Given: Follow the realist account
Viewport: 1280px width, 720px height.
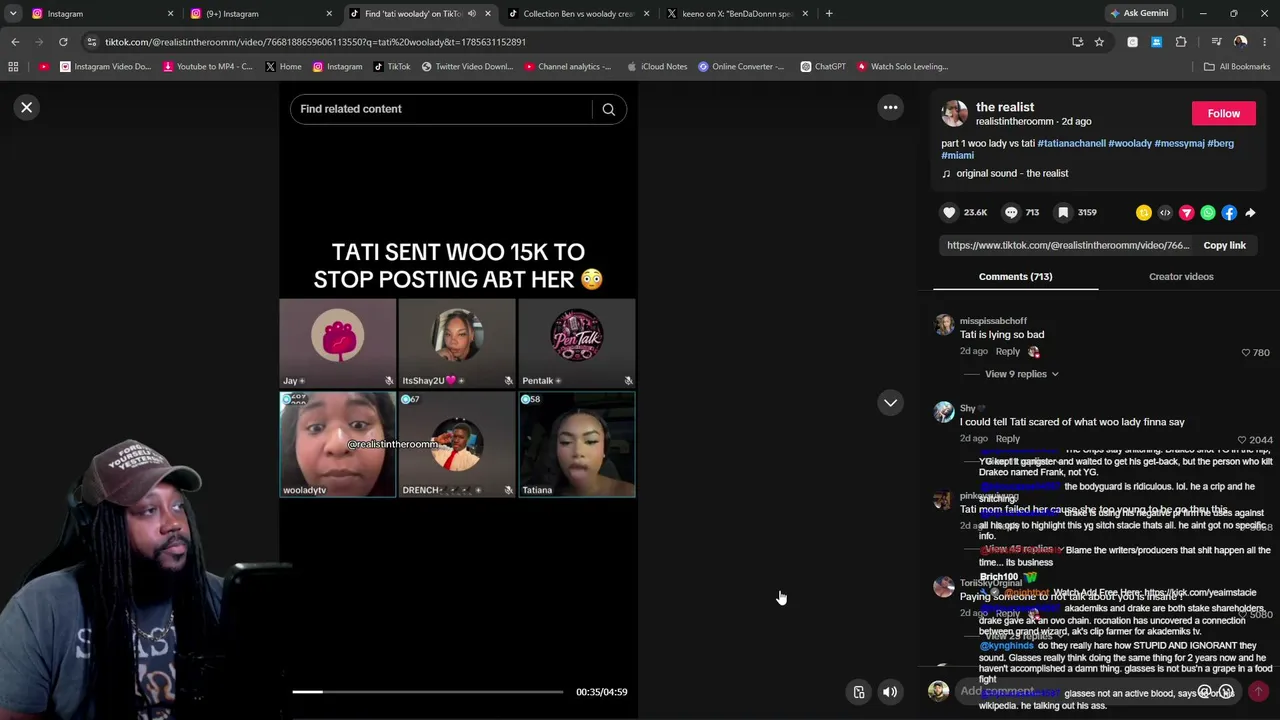Looking at the screenshot, I should point(1223,113).
